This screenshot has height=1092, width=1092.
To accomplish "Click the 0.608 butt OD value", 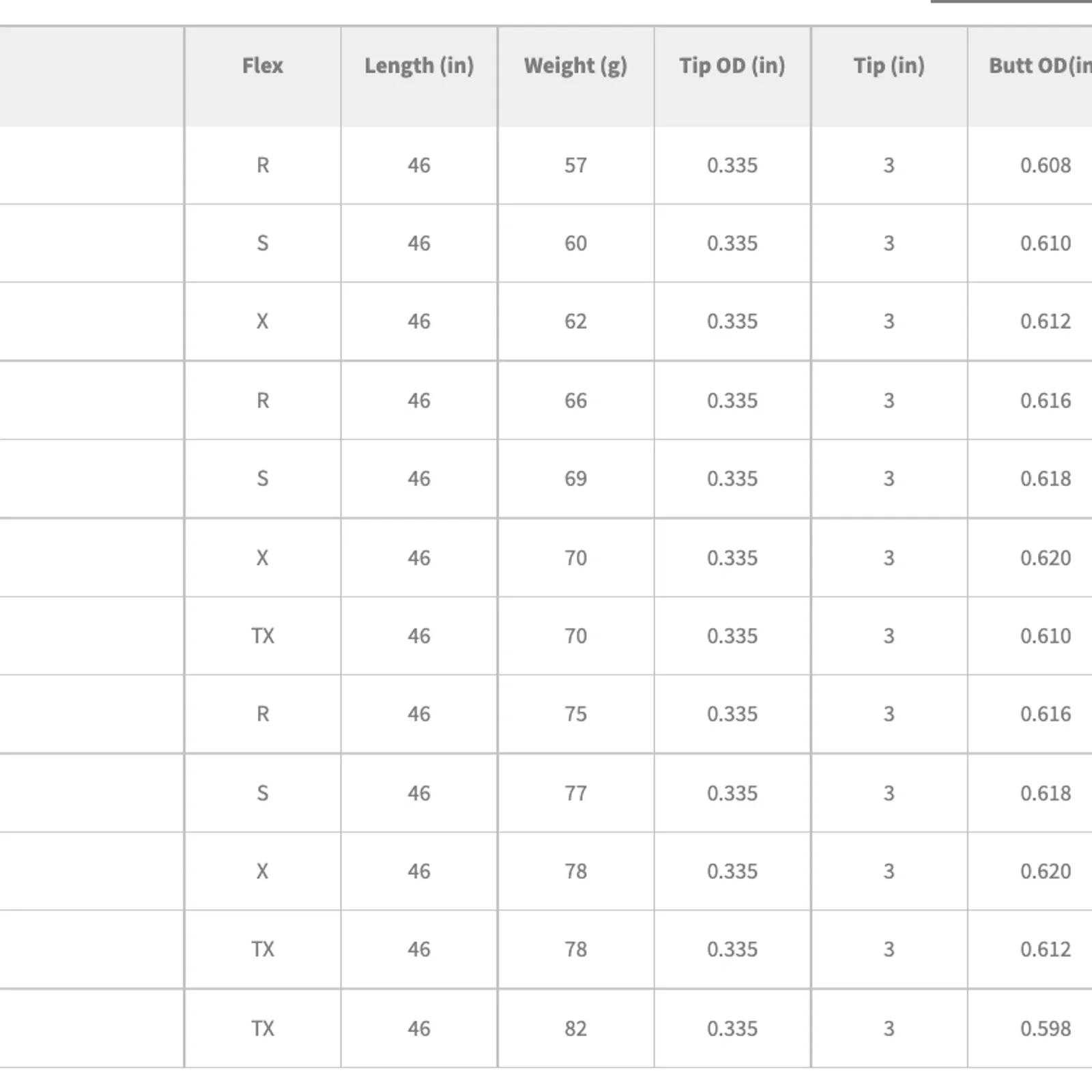I will coord(1045,165).
